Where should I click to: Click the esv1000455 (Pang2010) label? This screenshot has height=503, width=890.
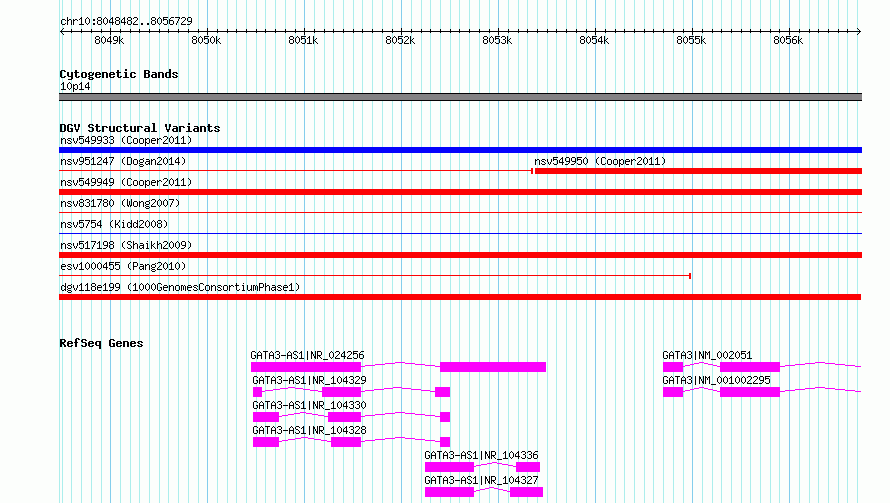tap(123, 266)
